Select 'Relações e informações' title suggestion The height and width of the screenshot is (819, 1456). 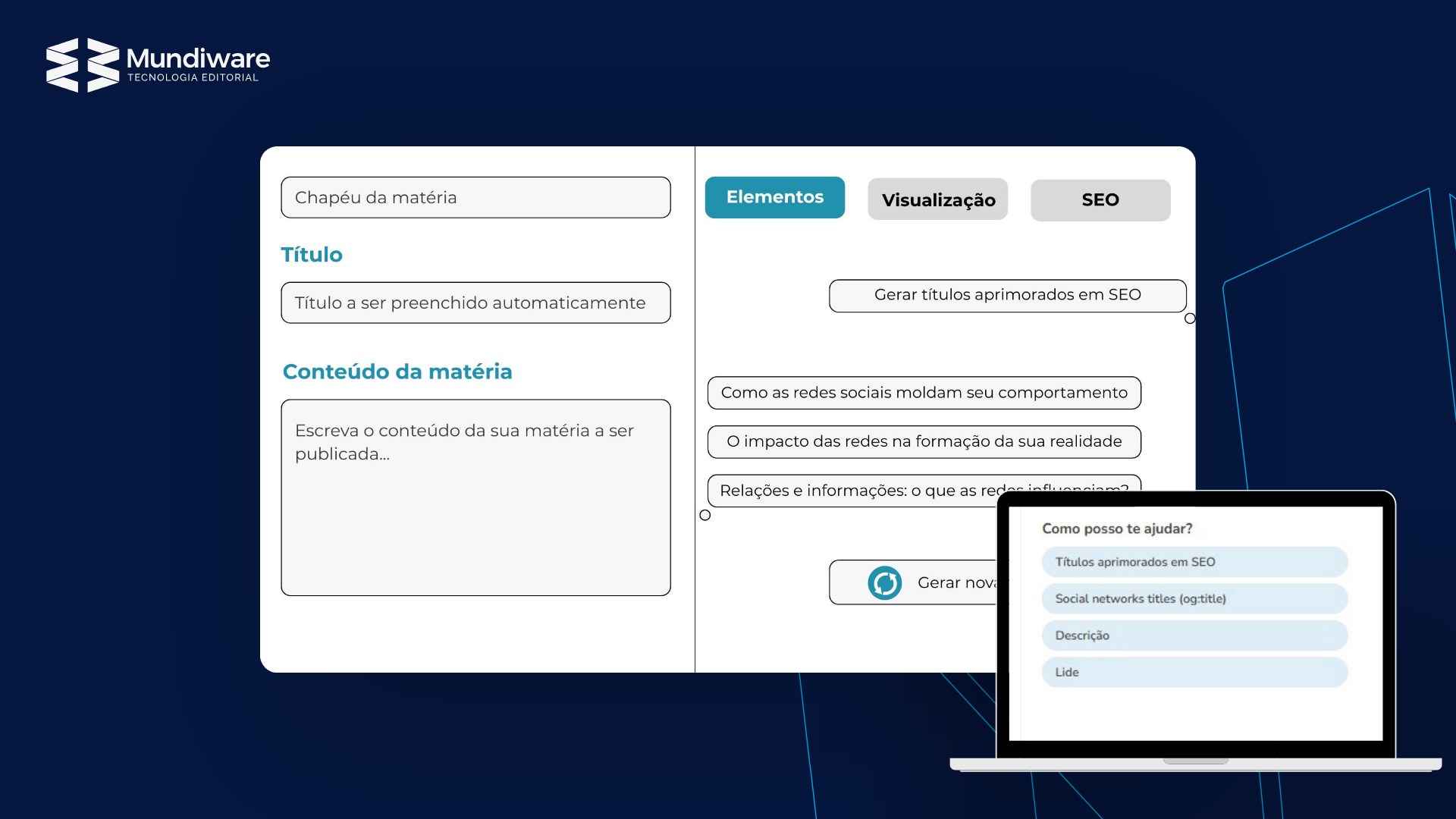point(849,491)
